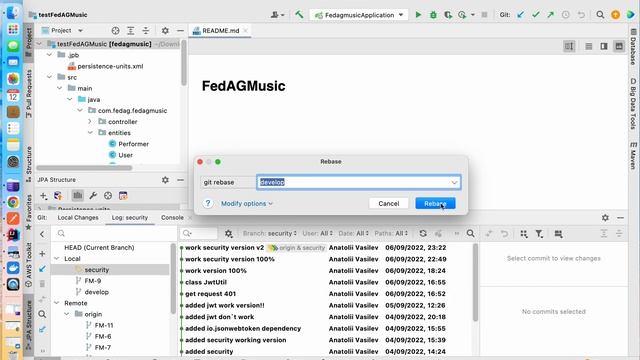Commit changes with the Git checkmark icon
This screenshot has width=640, height=360.
pos(536,15)
